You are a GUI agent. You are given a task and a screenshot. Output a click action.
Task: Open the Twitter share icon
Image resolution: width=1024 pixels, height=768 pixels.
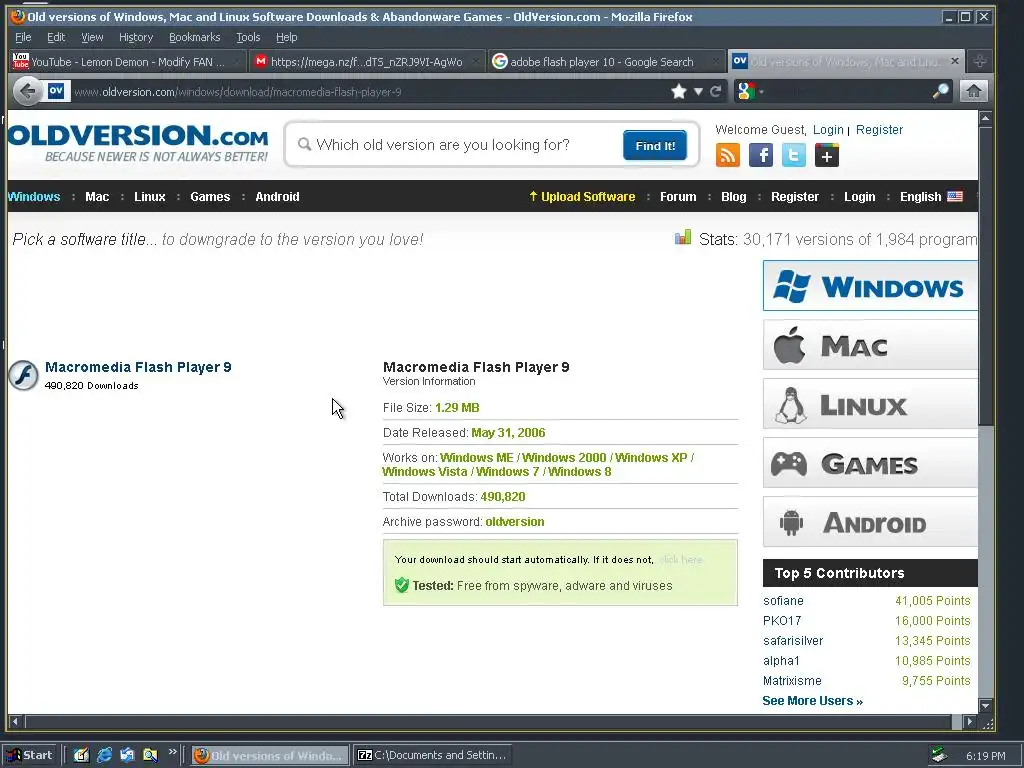click(x=793, y=155)
